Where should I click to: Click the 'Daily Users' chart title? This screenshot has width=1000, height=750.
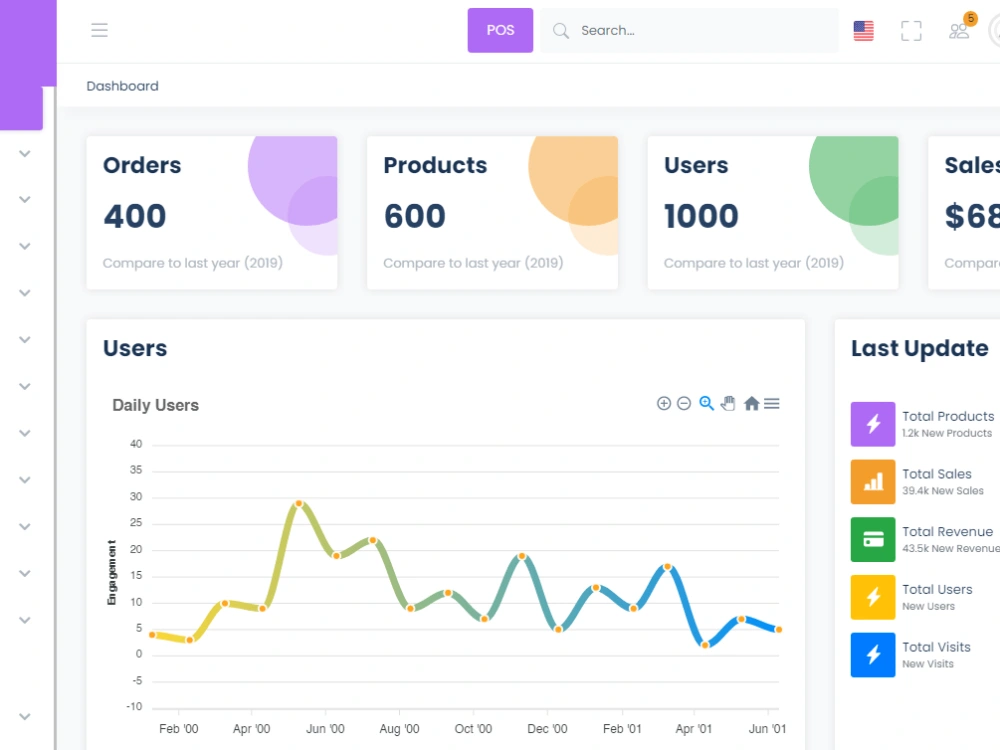point(156,406)
